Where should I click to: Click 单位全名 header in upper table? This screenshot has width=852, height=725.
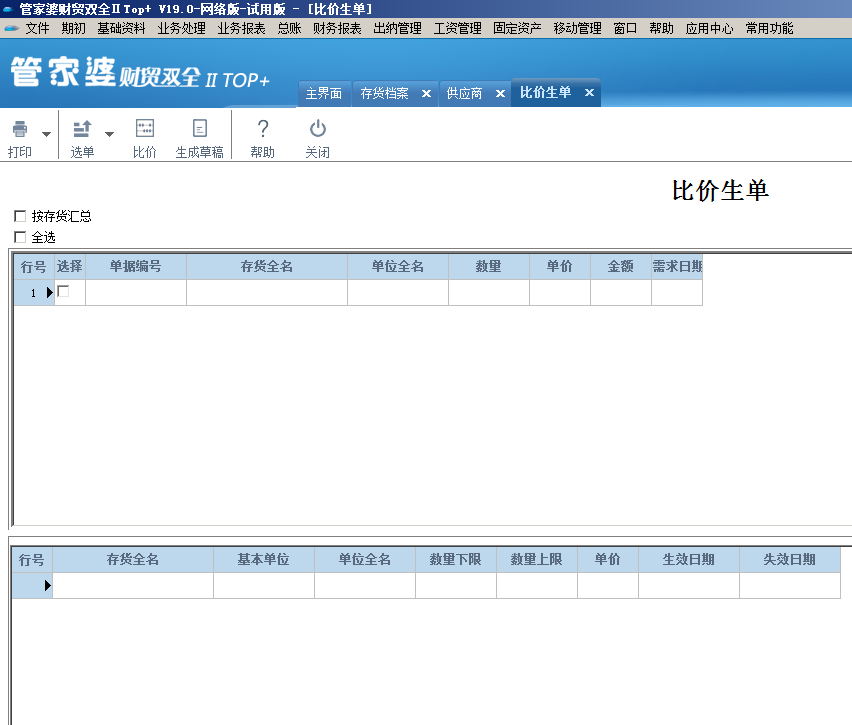(x=398, y=266)
